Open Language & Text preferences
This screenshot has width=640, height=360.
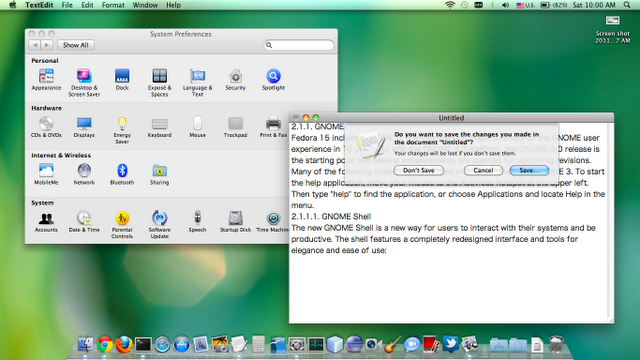198,82
